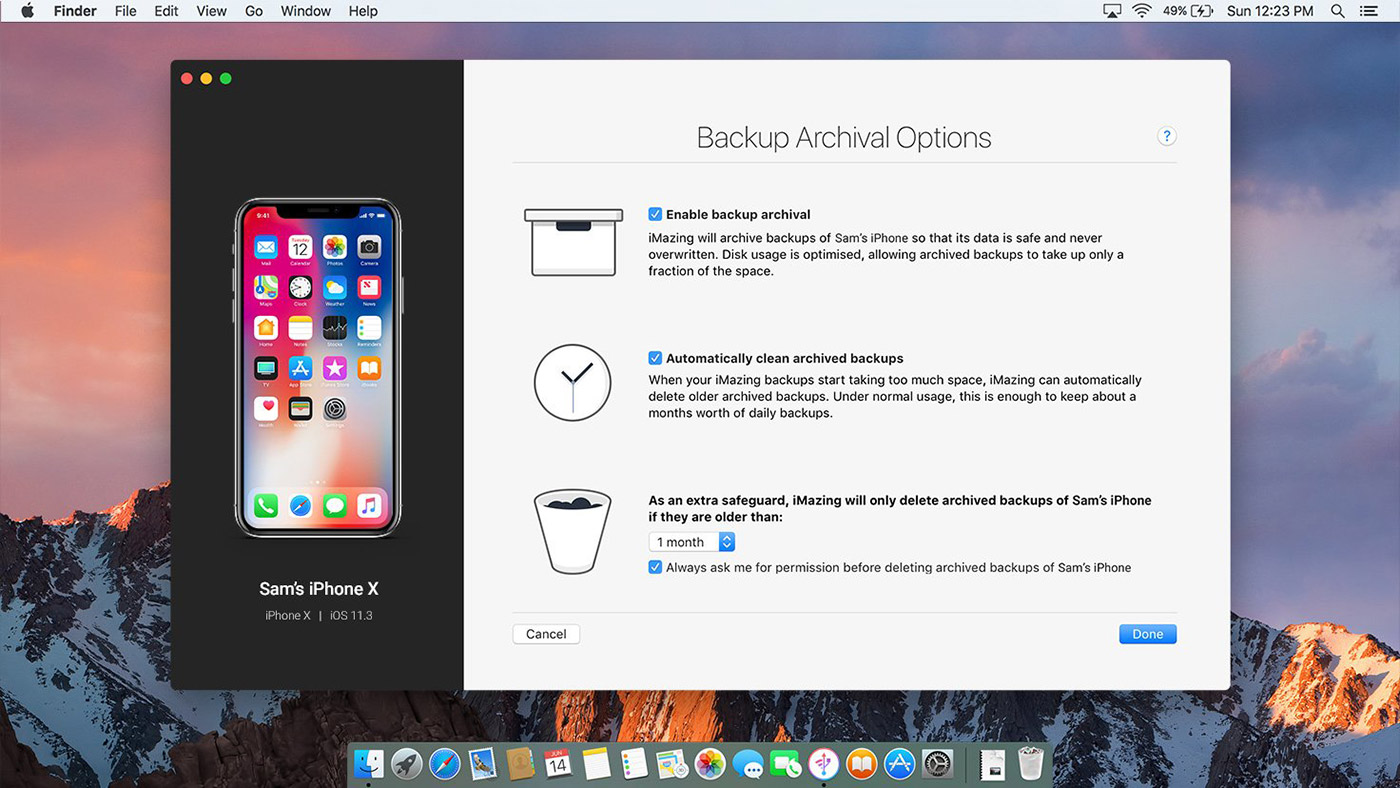Click the help question mark button

point(1166,137)
